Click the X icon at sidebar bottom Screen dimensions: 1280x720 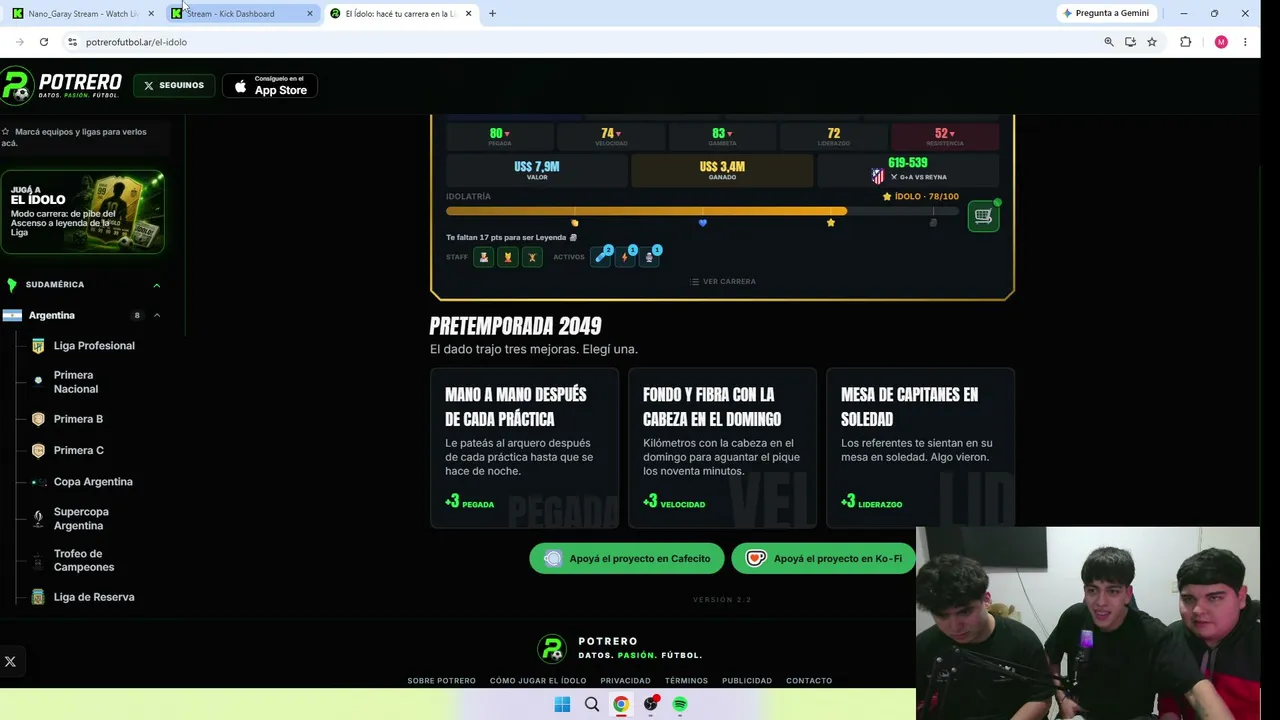pyautogui.click(x=10, y=661)
